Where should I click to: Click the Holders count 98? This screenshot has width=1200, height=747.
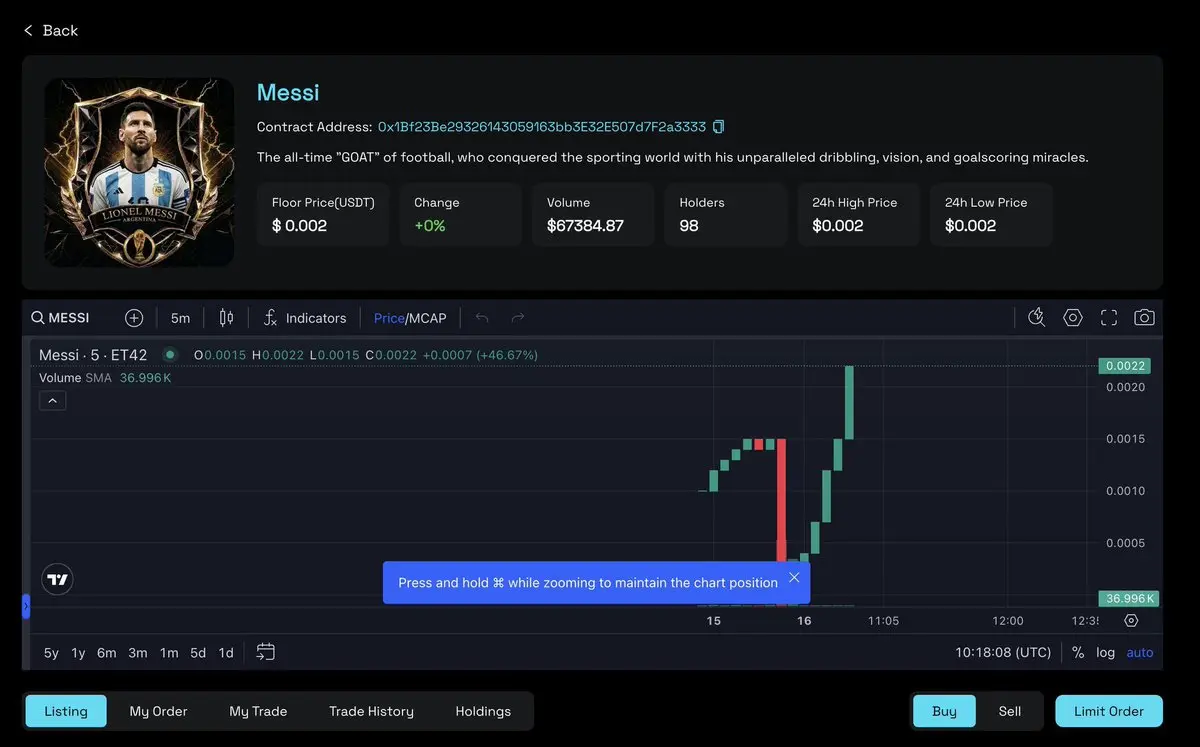pos(689,226)
